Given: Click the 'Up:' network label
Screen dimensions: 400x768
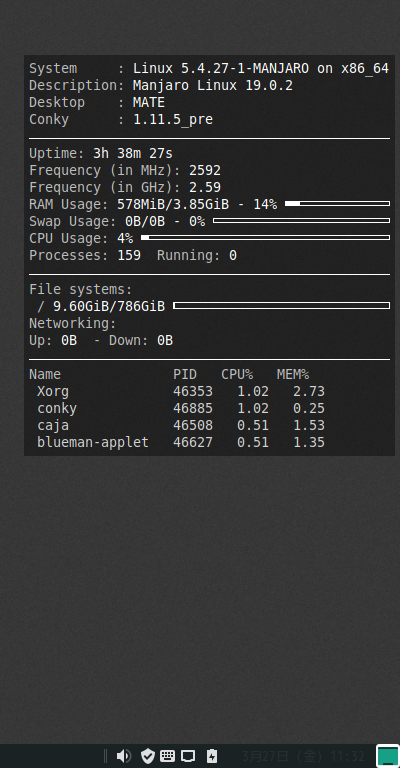Looking at the screenshot, I should (41, 341).
